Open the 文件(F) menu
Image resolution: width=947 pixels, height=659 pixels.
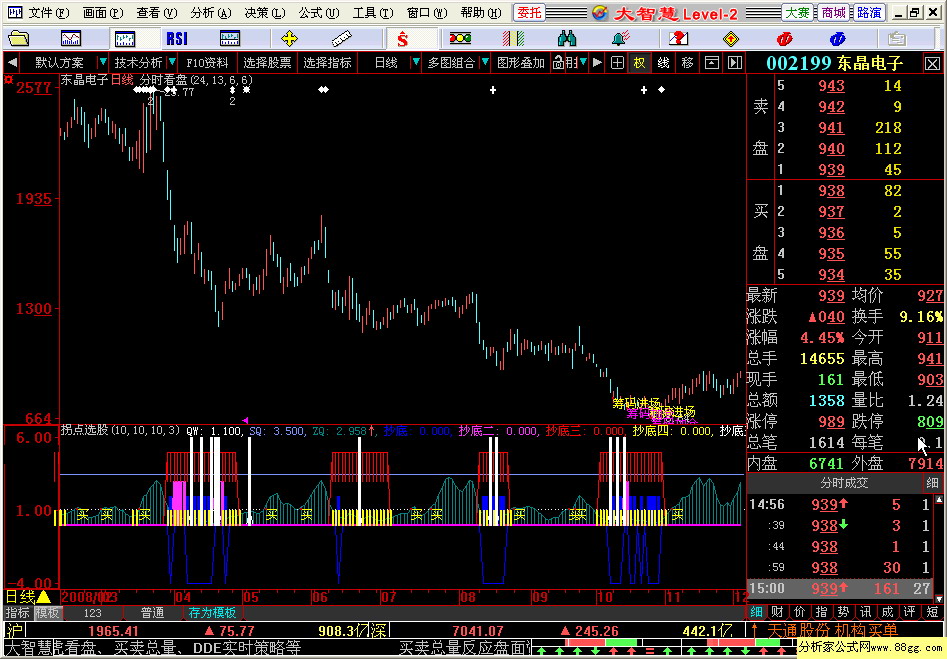[x=48, y=12]
